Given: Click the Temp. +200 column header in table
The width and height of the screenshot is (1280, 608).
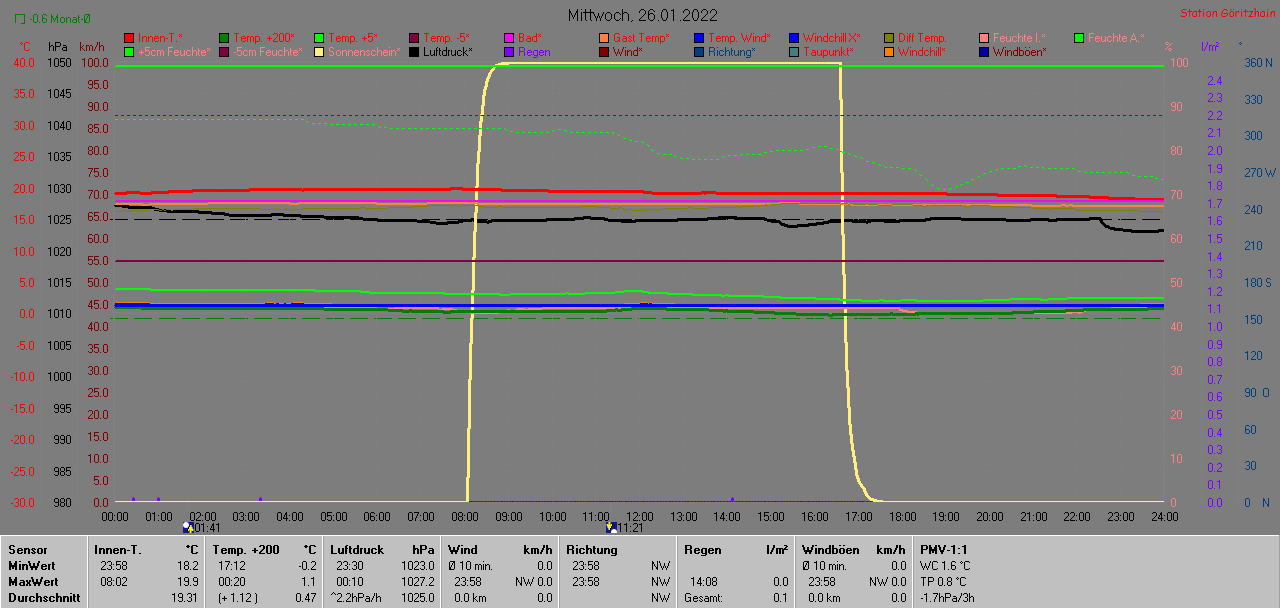Looking at the screenshot, I should coord(246,549).
